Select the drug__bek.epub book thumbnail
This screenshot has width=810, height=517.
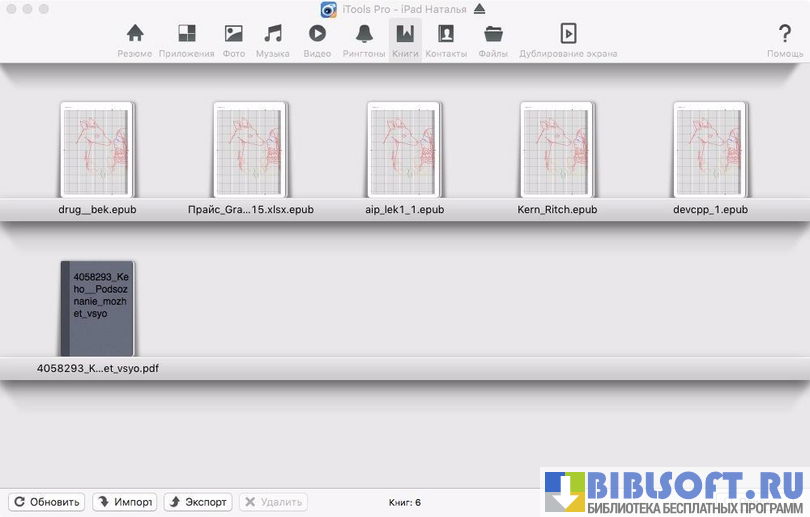tap(96, 149)
